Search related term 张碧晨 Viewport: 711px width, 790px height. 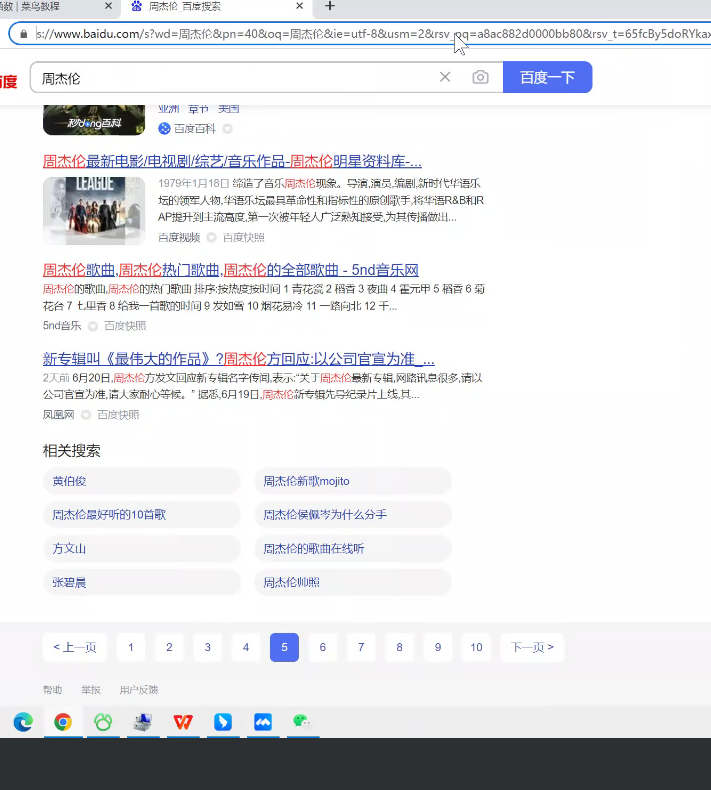click(x=142, y=582)
